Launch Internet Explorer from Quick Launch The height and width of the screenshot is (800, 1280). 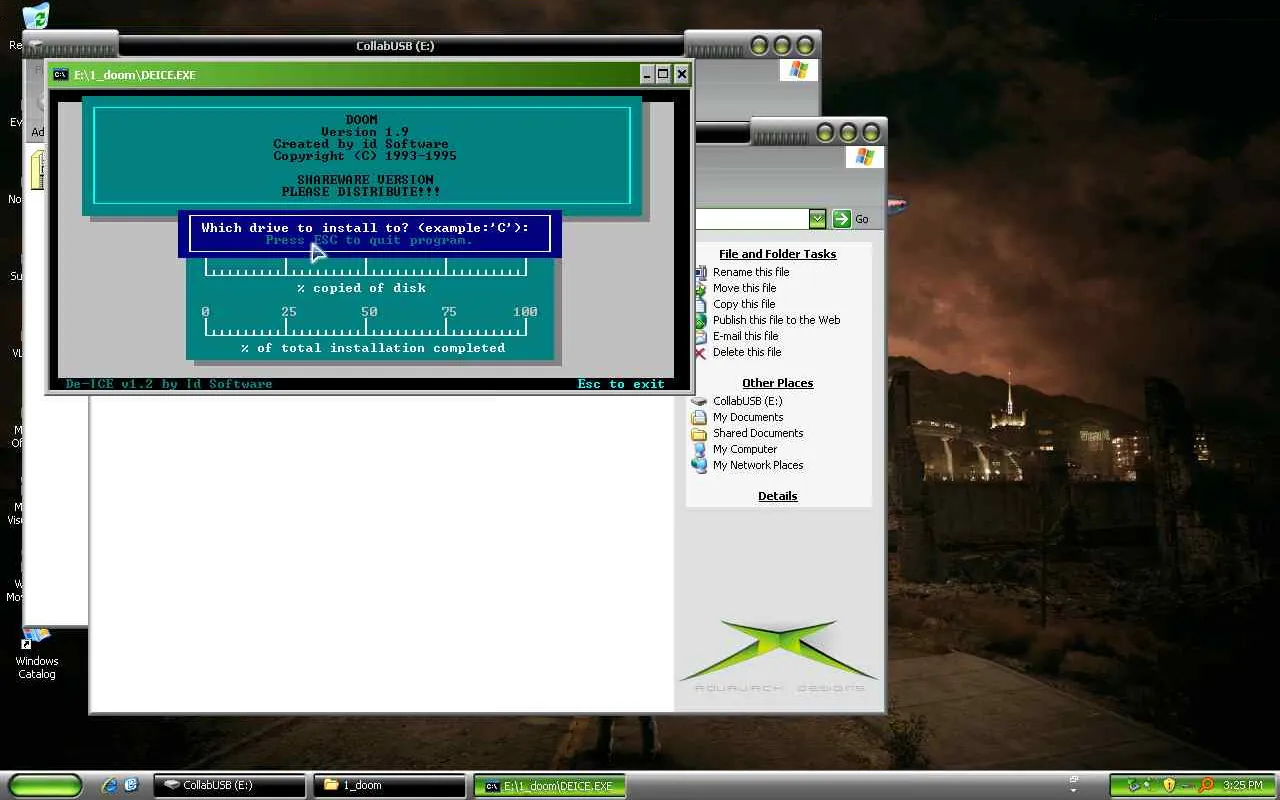[110, 786]
